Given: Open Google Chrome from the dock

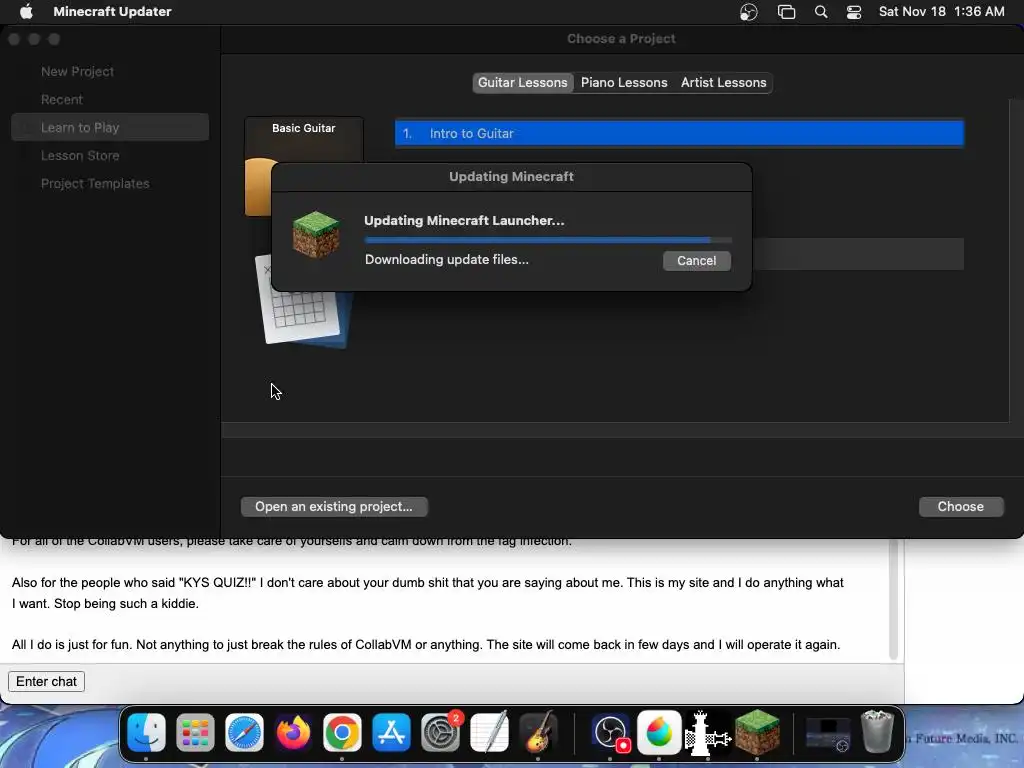Looking at the screenshot, I should (x=342, y=732).
